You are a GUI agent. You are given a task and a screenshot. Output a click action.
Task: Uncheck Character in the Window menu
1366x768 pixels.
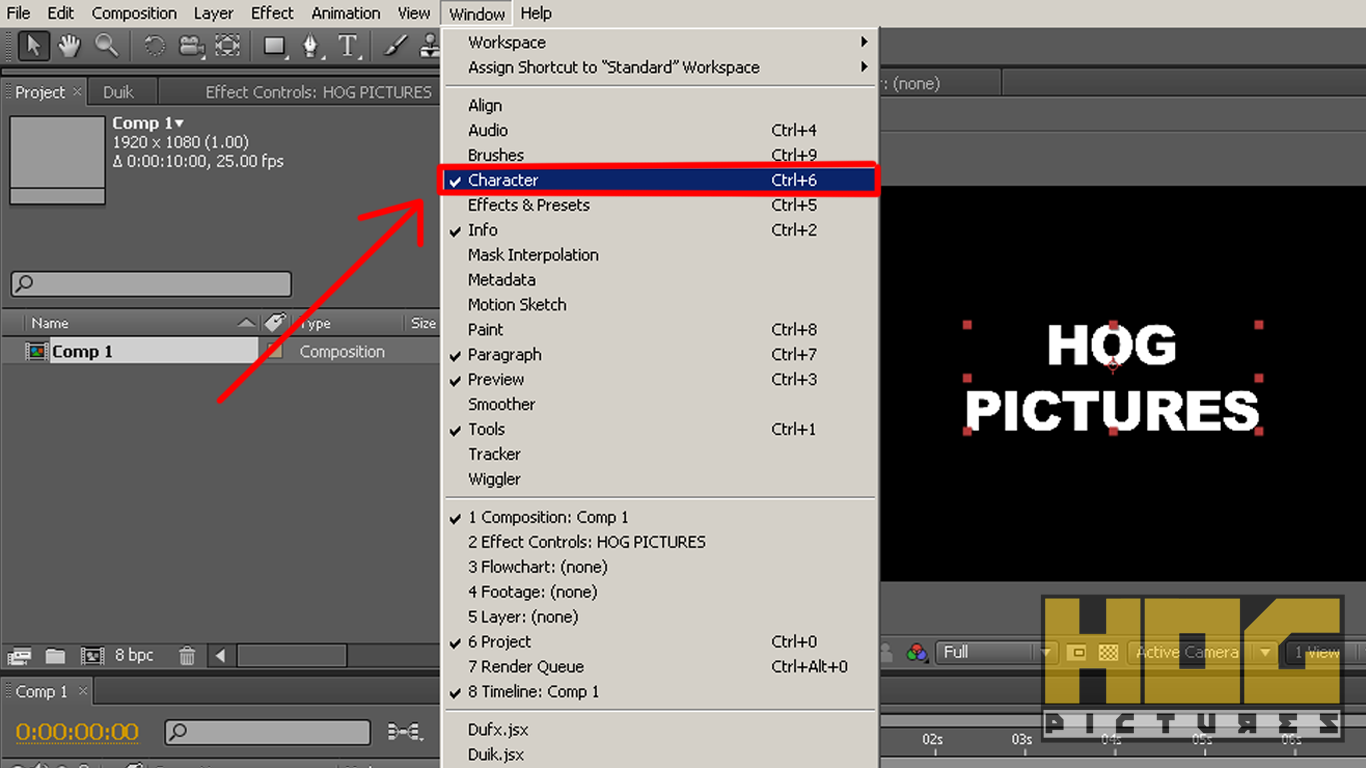coord(503,180)
